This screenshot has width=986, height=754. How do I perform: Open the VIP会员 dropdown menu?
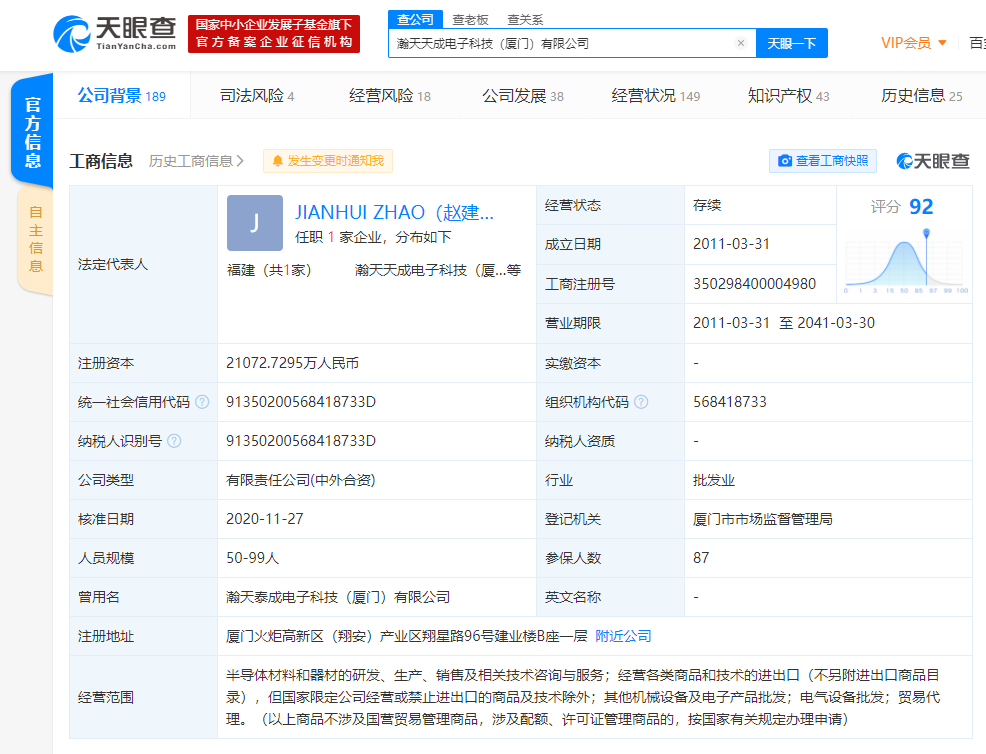click(x=914, y=43)
